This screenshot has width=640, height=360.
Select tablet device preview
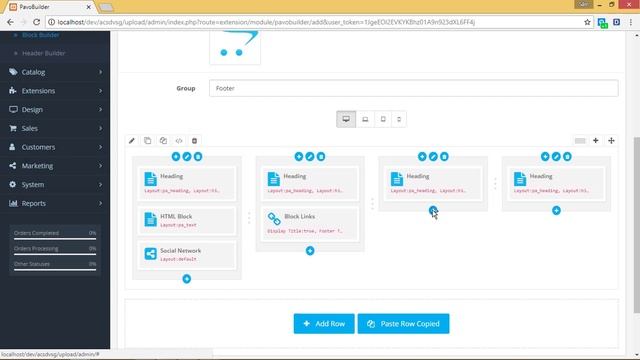(383, 119)
